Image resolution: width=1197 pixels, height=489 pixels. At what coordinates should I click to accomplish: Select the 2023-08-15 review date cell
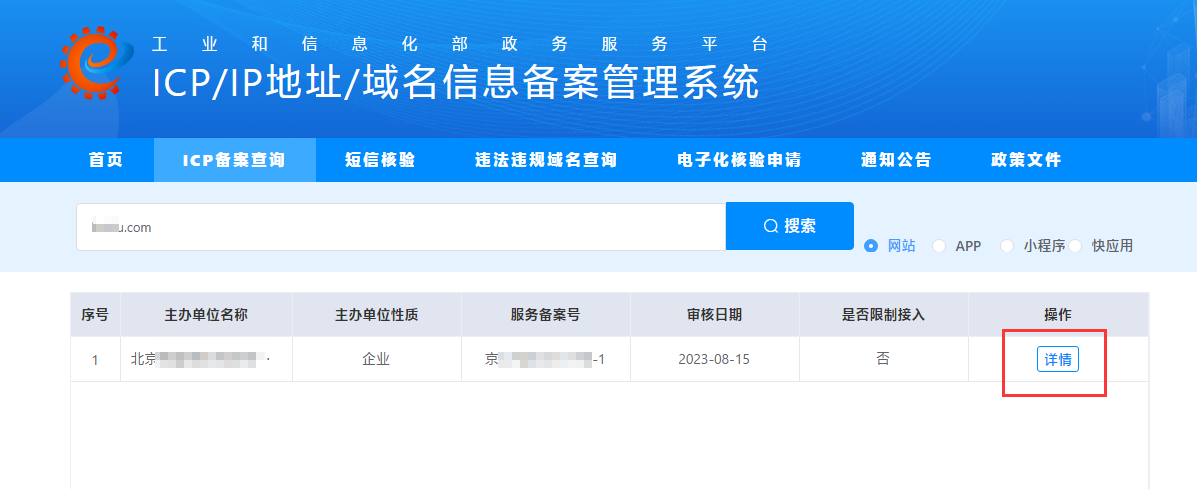714,359
